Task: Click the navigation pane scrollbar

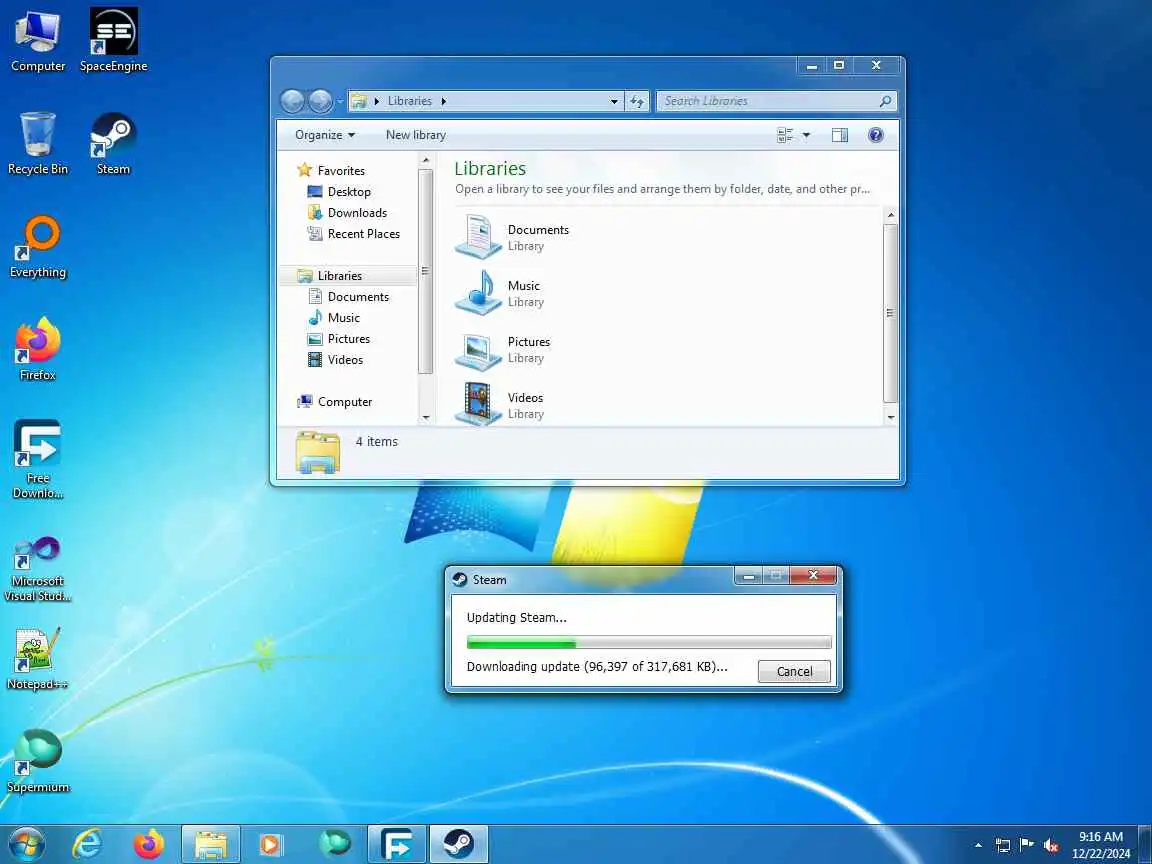Action: pyautogui.click(x=425, y=271)
